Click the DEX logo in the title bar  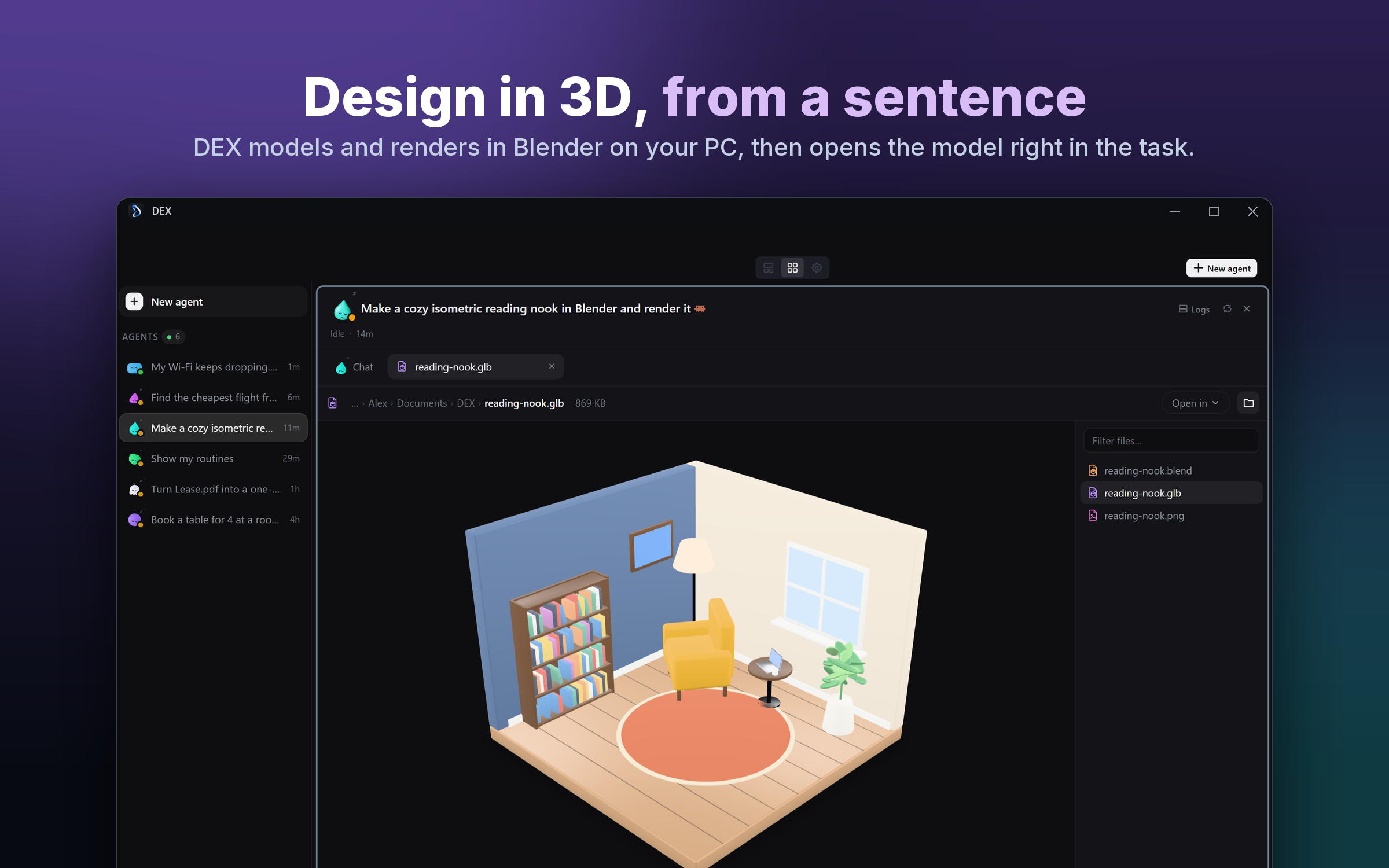136,211
